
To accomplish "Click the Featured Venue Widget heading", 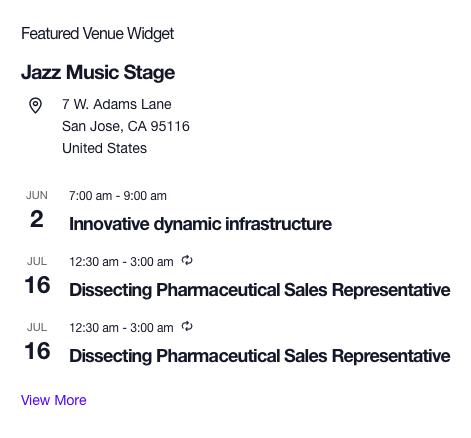I will click(x=98, y=34).
